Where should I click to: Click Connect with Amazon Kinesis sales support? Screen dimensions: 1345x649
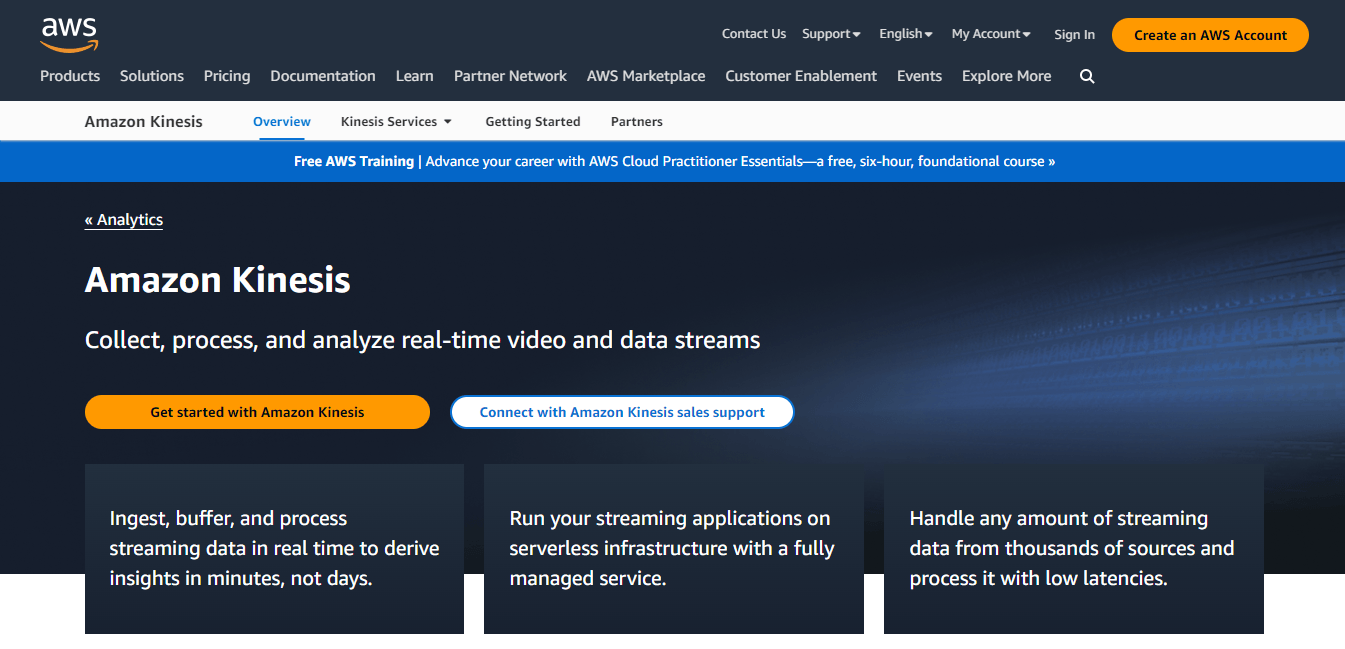622,412
